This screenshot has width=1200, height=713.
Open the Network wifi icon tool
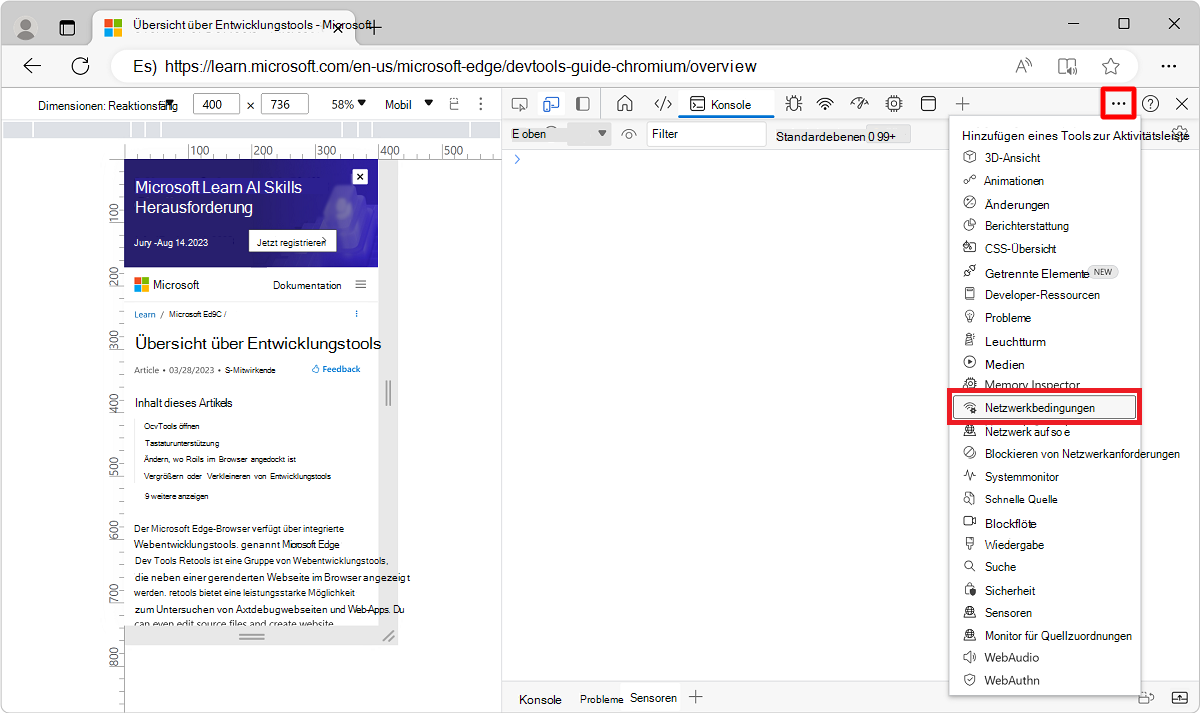(825, 103)
